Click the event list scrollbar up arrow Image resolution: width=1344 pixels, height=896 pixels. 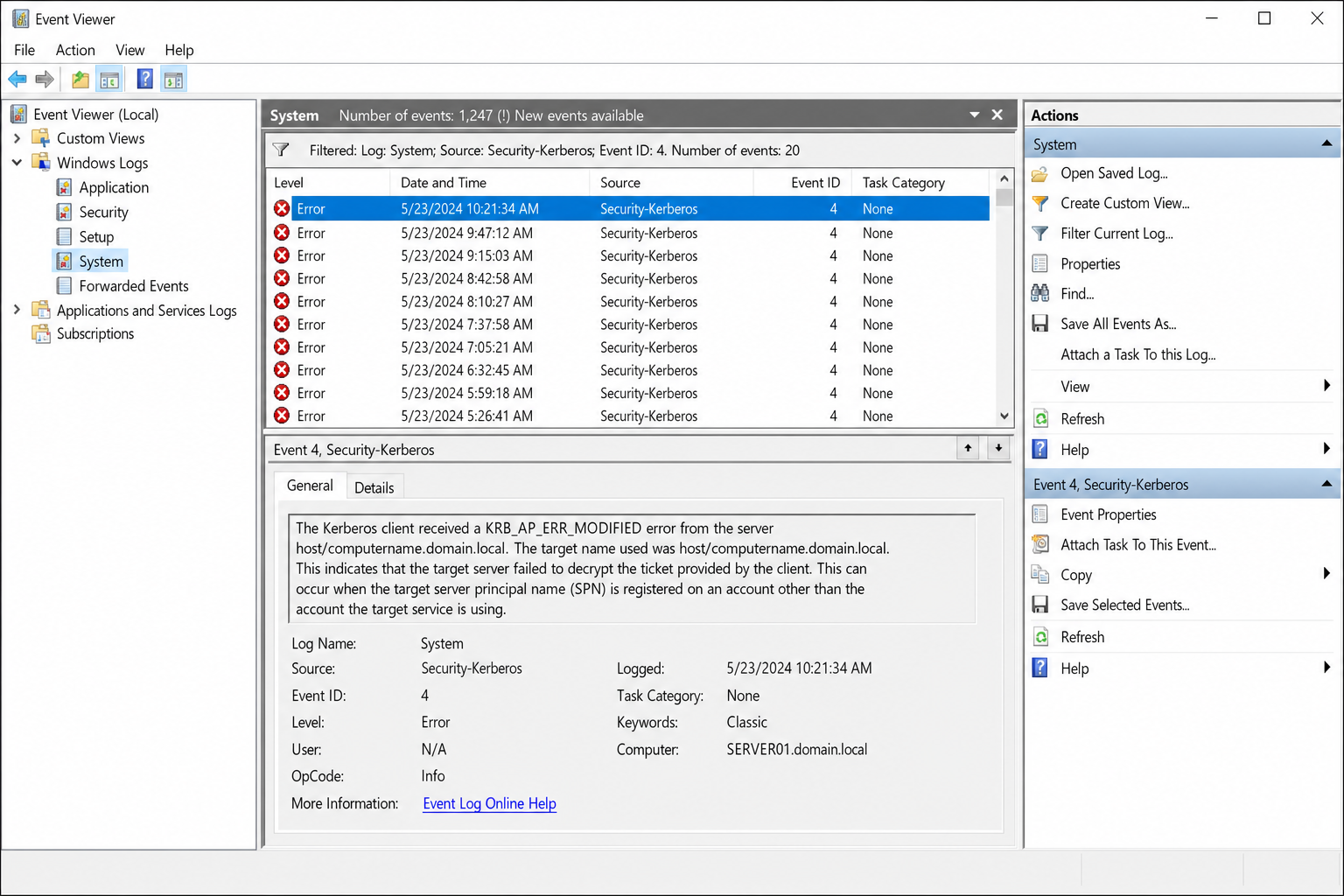pos(1004,178)
